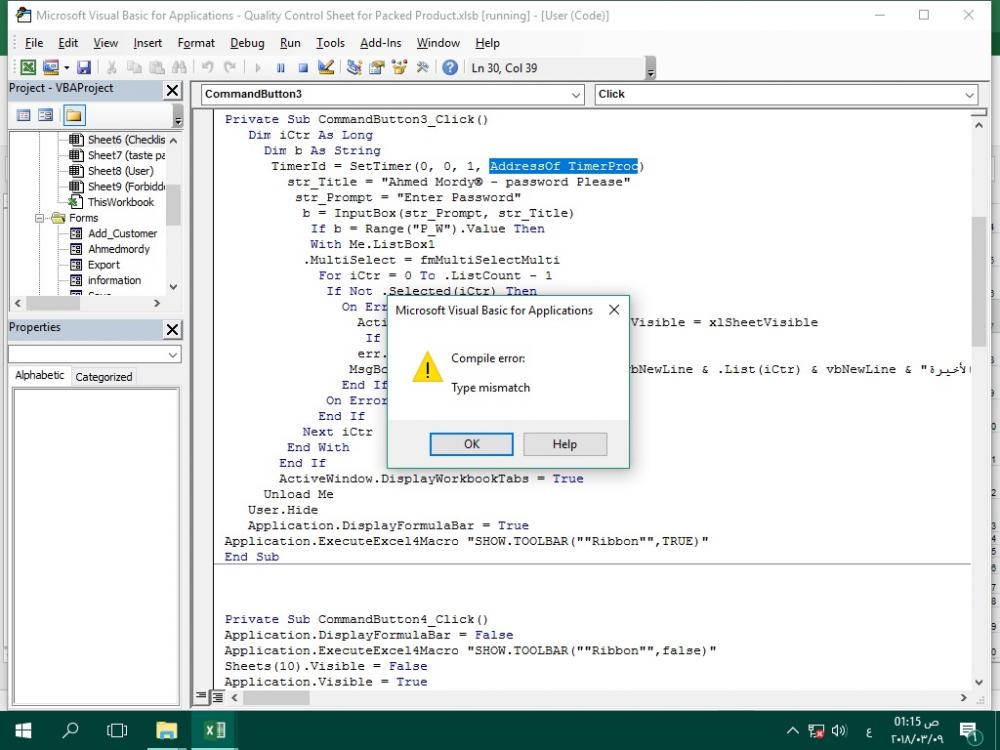Click OK in the Compile error dialog

click(471, 444)
